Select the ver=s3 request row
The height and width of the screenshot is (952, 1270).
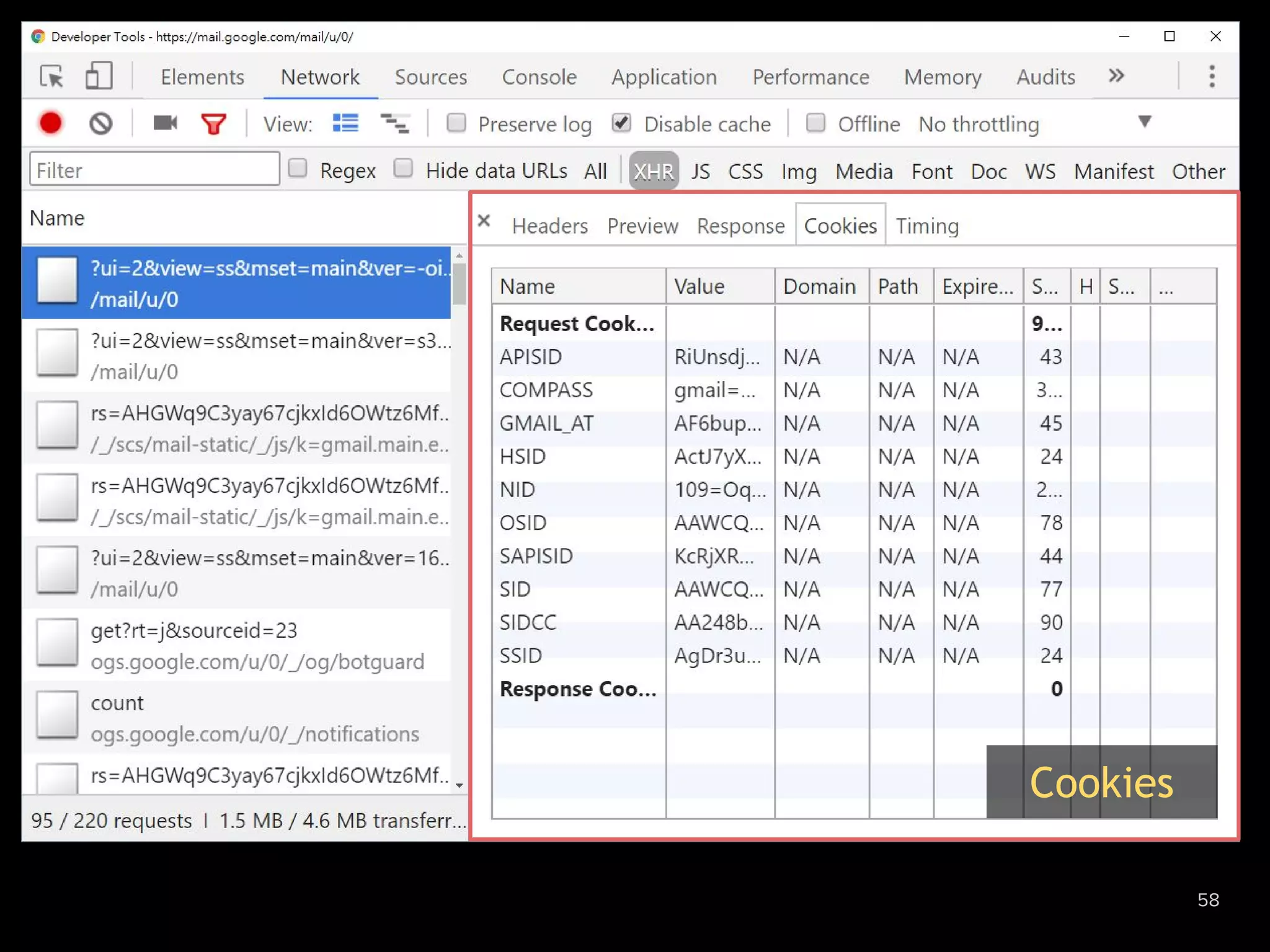[x=236, y=355]
